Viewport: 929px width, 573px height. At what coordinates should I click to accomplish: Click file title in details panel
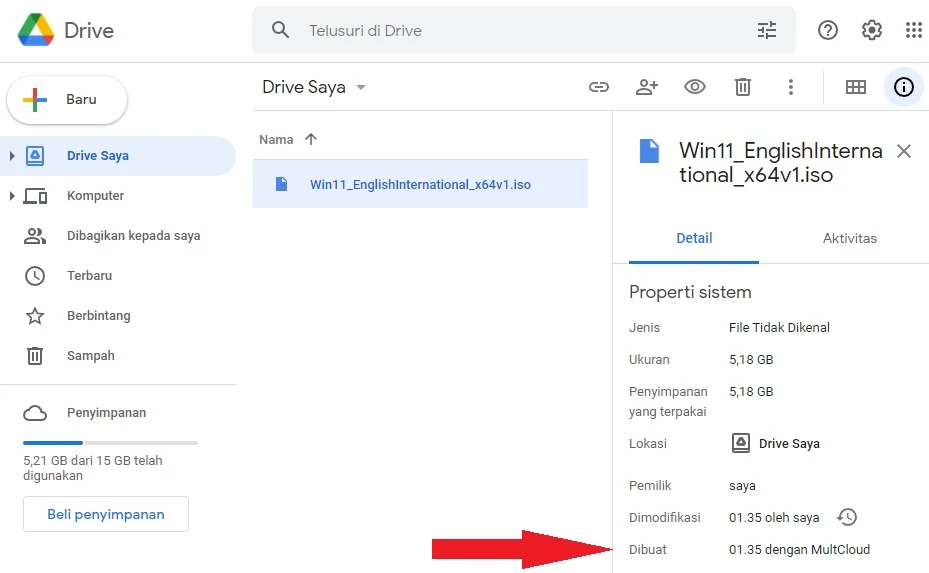[780, 163]
